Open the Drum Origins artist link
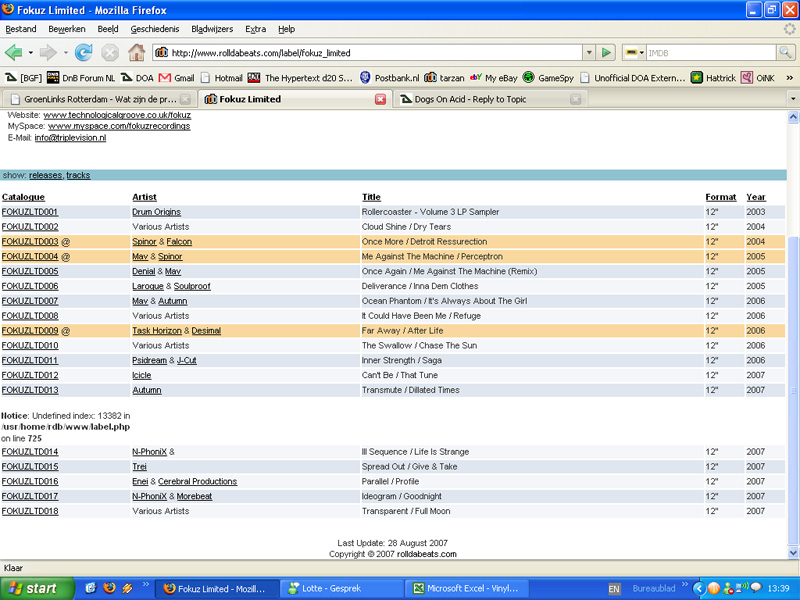 point(157,212)
